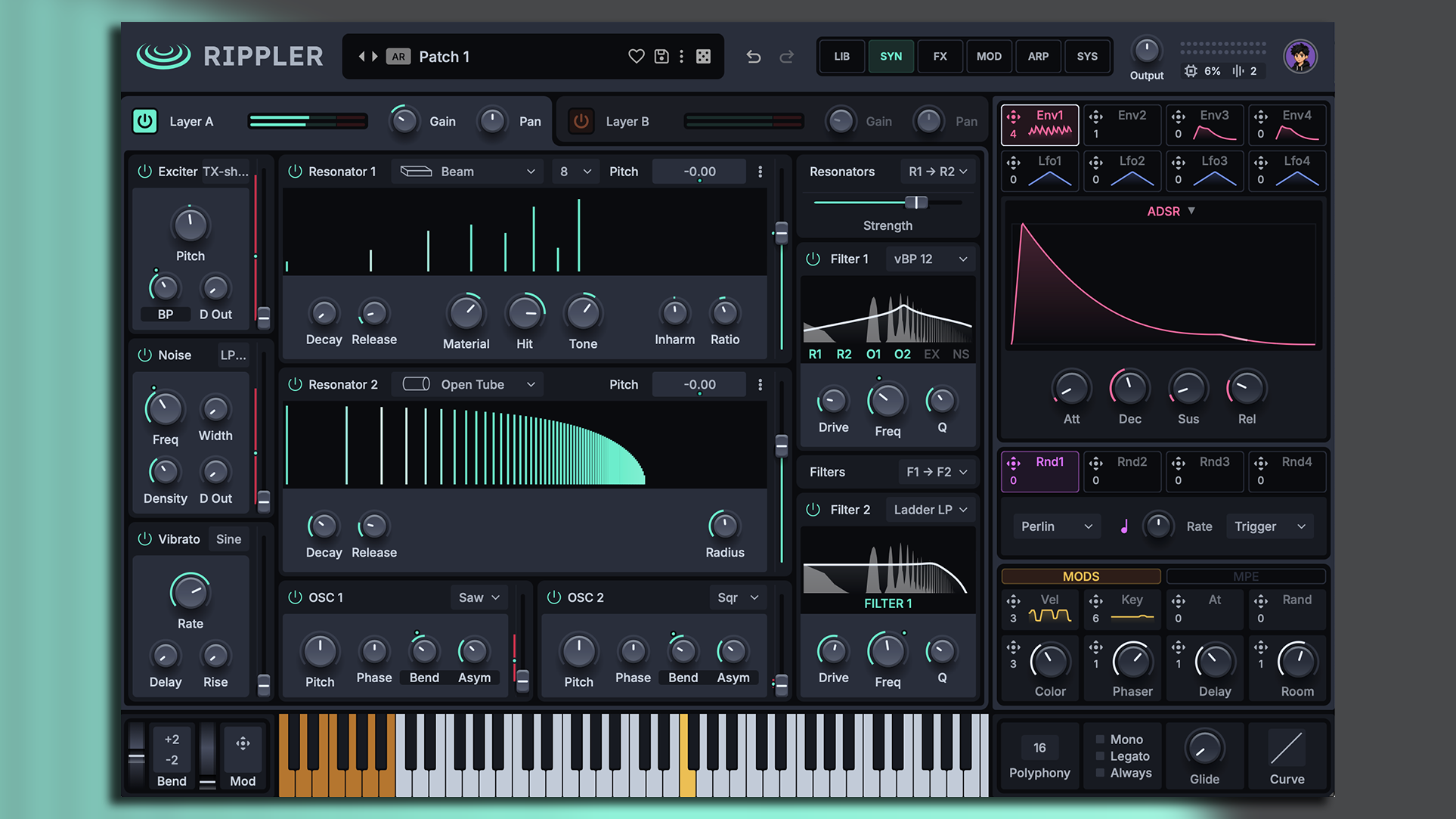Toggle the Exciter power button
The image size is (1456, 819).
[144, 172]
